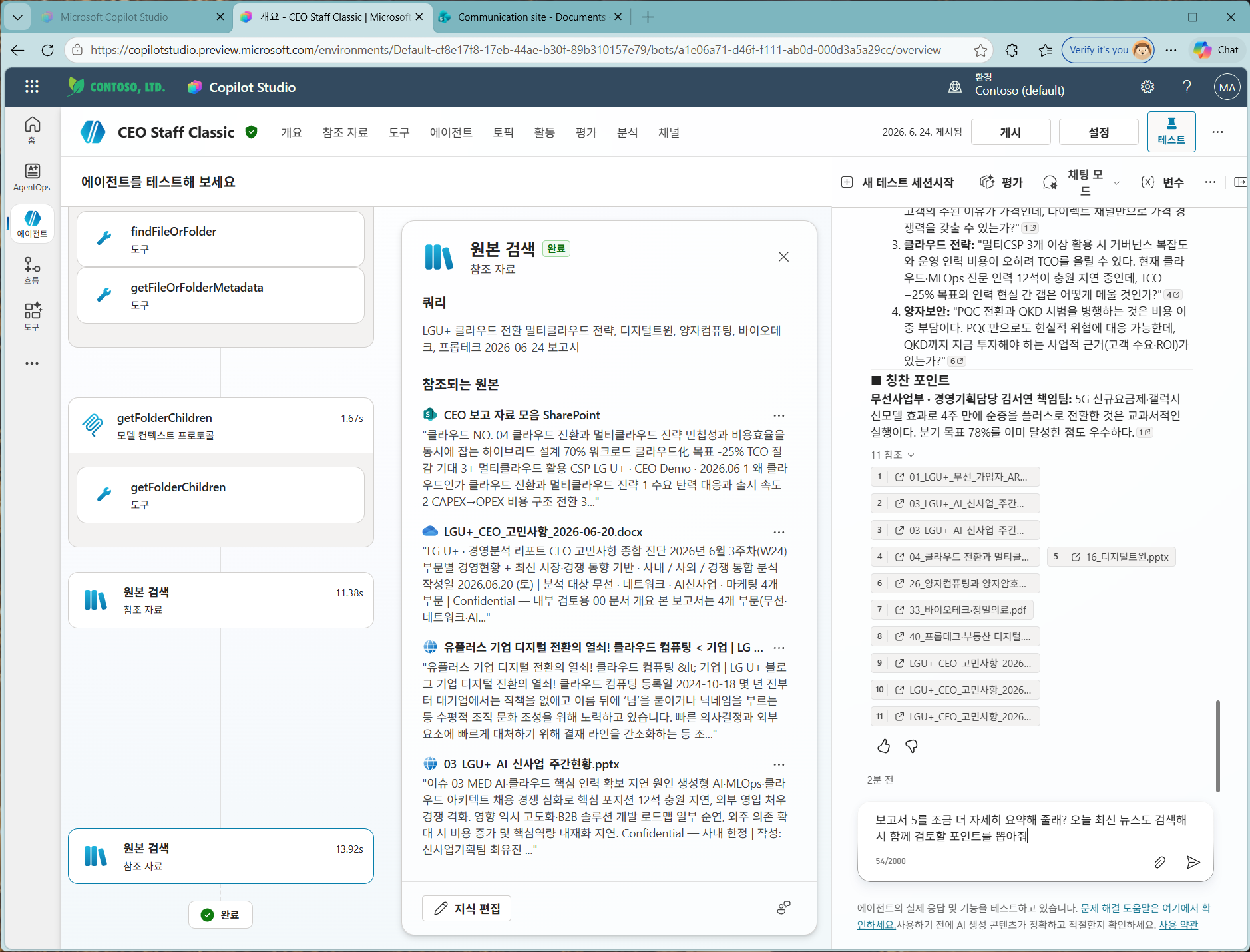Click the 지식 편집 button
The height and width of the screenshot is (952, 1250).
tap(467, 909)
